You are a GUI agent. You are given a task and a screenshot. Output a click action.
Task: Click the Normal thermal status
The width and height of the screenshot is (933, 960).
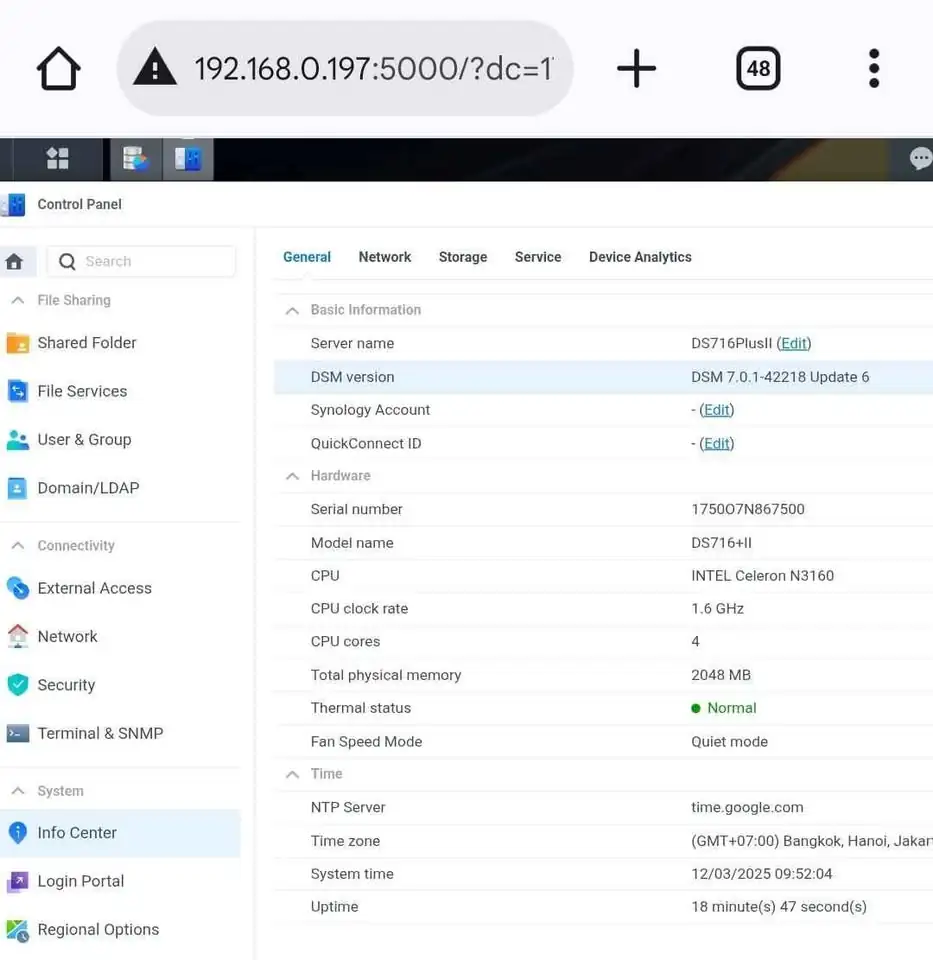[724, 708]
